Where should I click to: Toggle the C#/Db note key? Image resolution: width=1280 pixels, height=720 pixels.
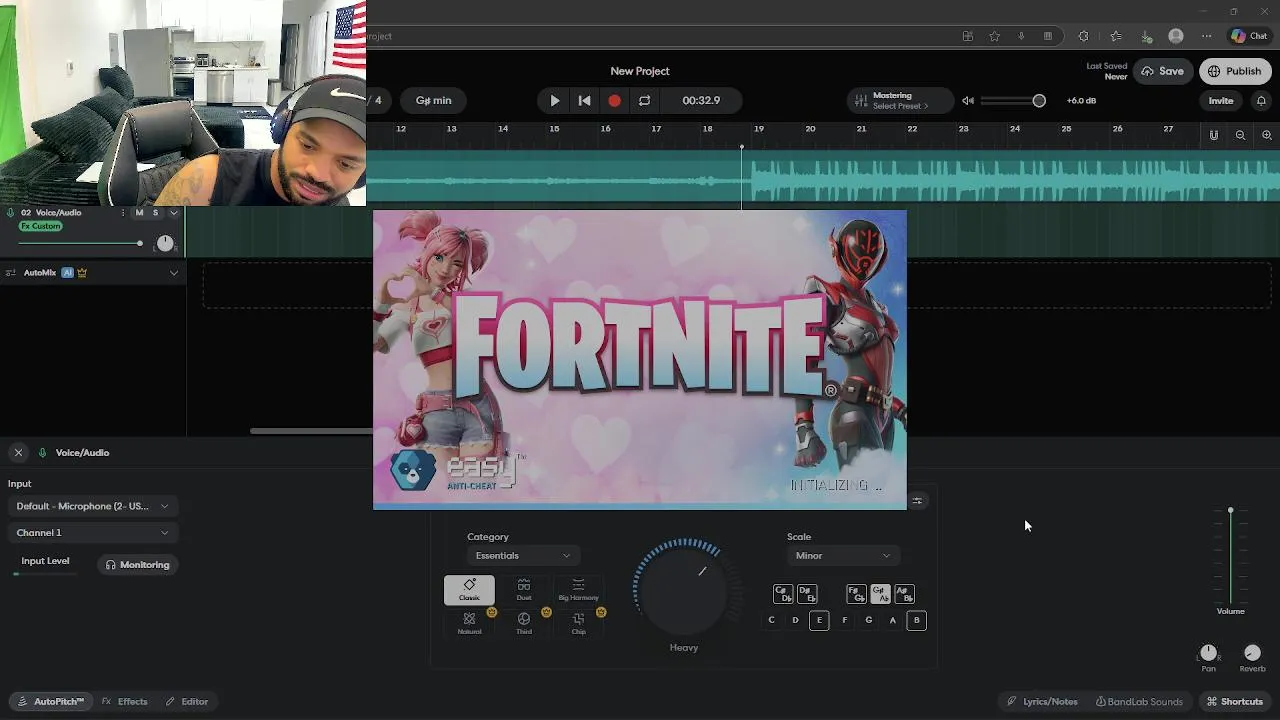(x=783, y=594)
